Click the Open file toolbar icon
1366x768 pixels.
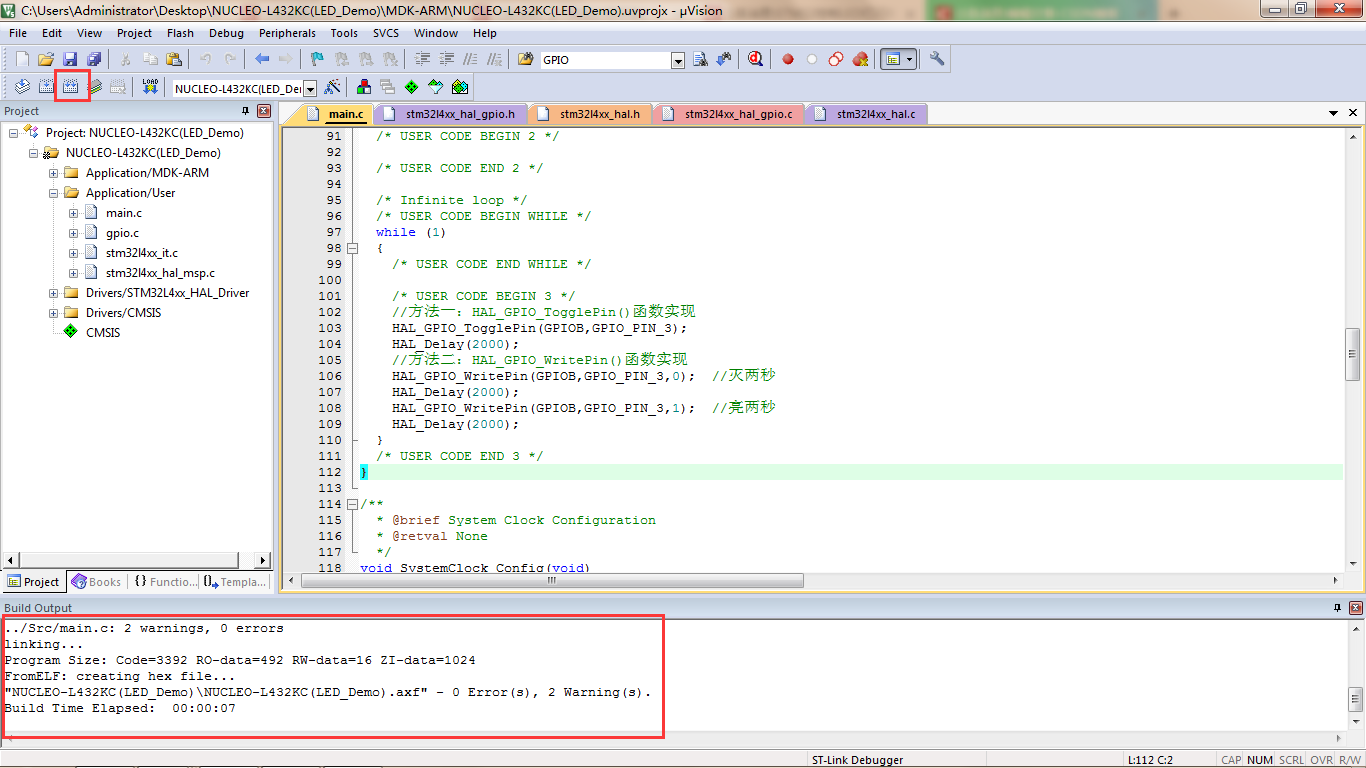46,60
